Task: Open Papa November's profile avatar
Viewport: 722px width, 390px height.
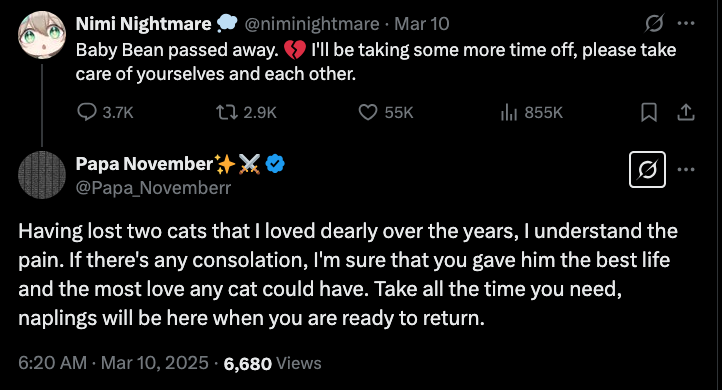Action: pos(42,175)
